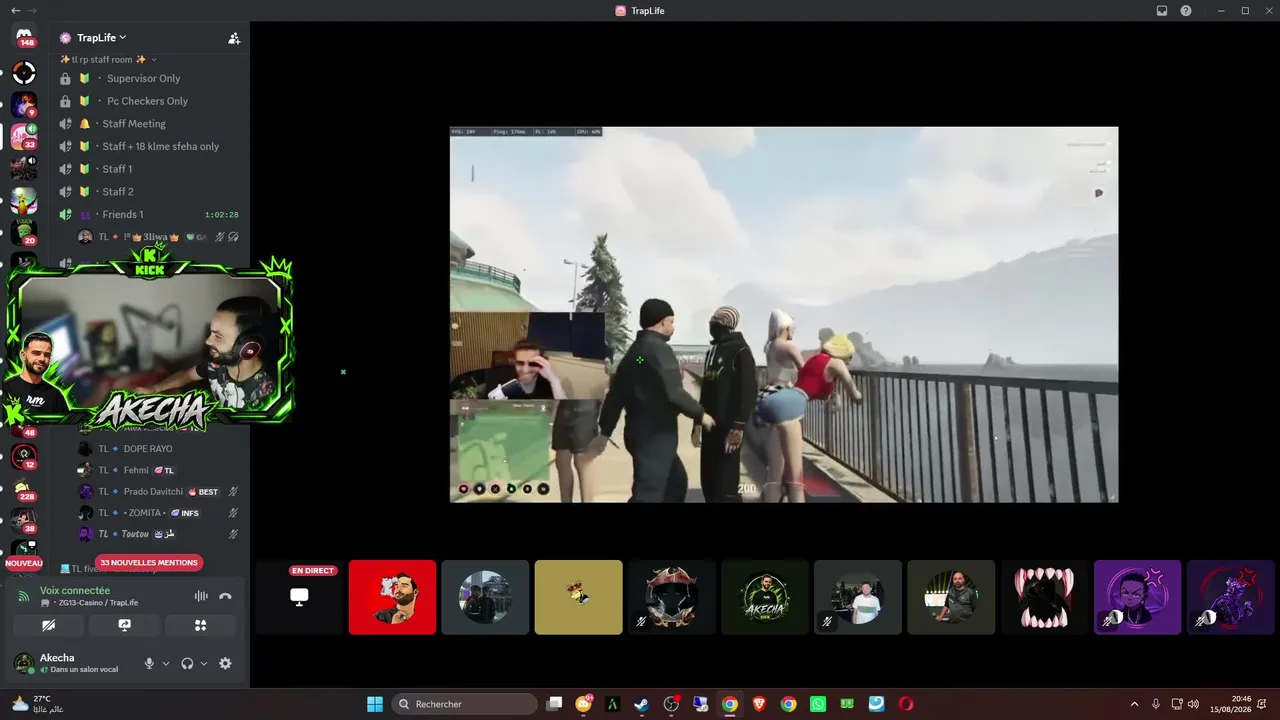Open the server icon with 38 badge
1280x720 pixels.
[x=24, y=520]
